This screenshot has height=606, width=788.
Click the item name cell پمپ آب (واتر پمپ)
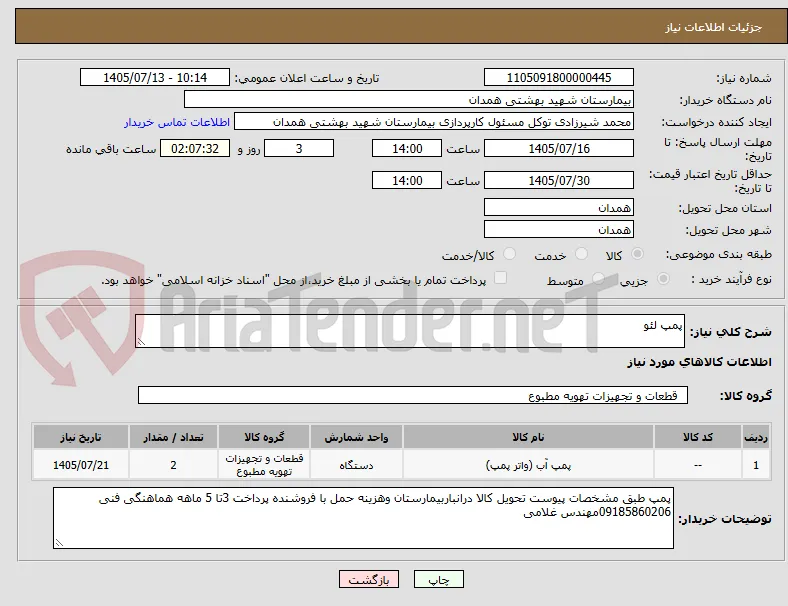528,465
